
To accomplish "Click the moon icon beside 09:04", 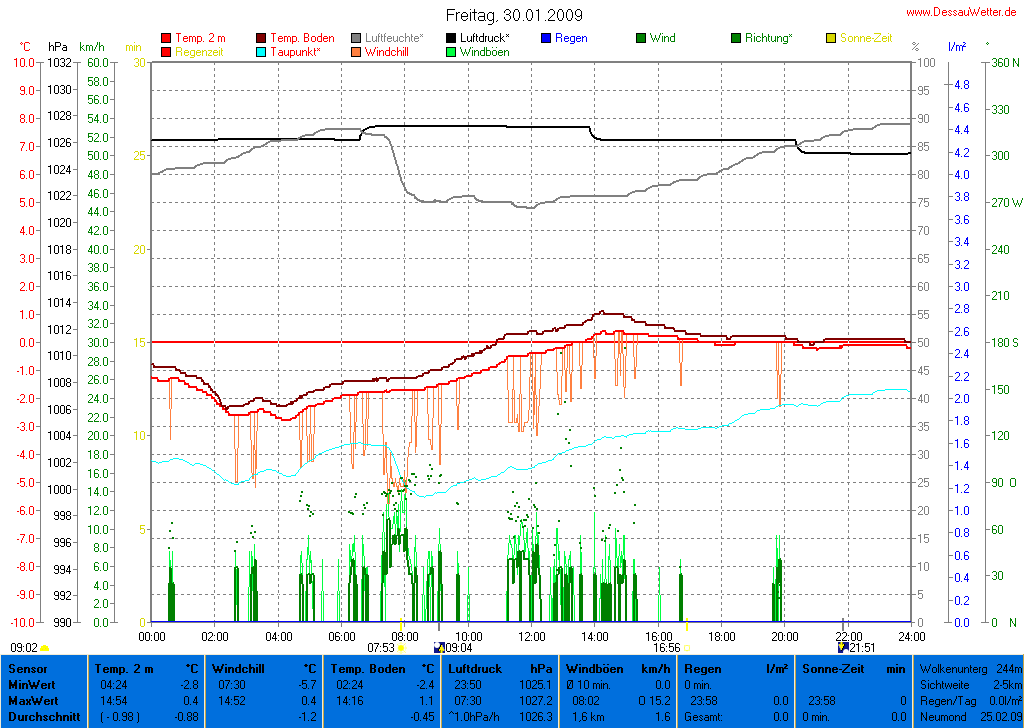I will (438, 648).
